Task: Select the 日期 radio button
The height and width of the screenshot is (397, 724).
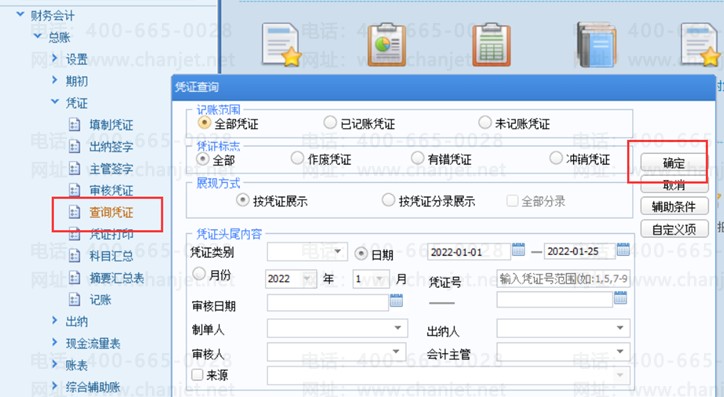Action: pyautogui.click(x=361, y=254)
